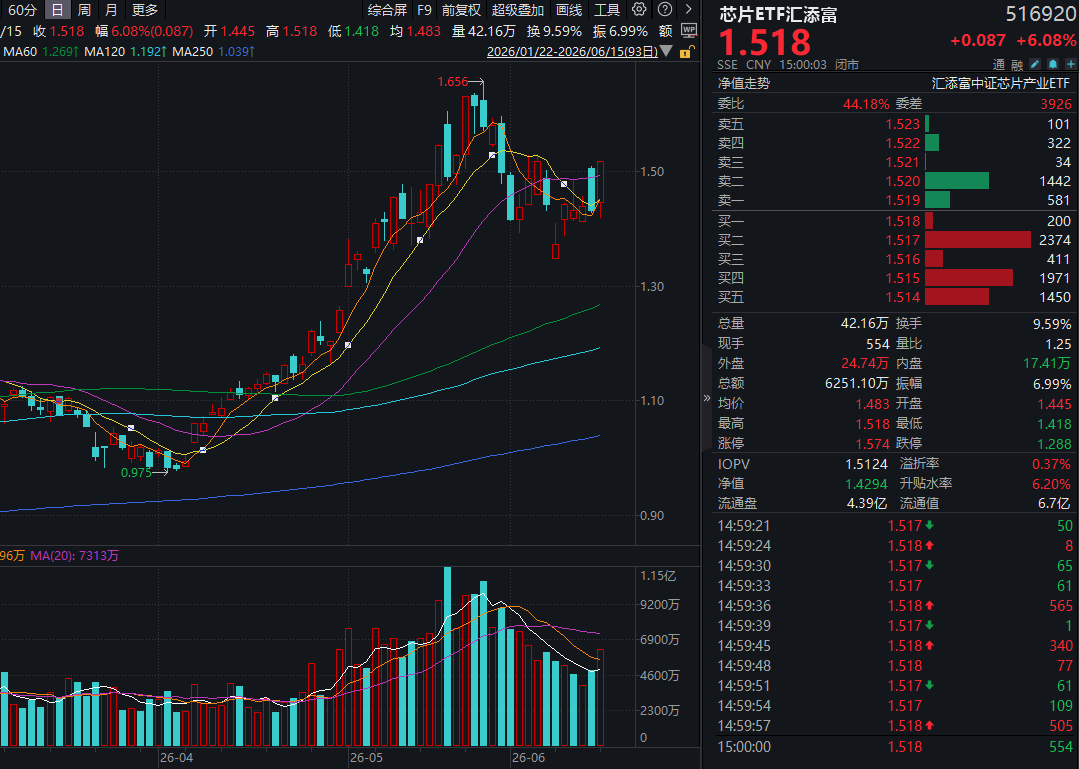Collapse the right quote panel arrow
Viewport: 1079px width, 769px height.
point(706,398)
